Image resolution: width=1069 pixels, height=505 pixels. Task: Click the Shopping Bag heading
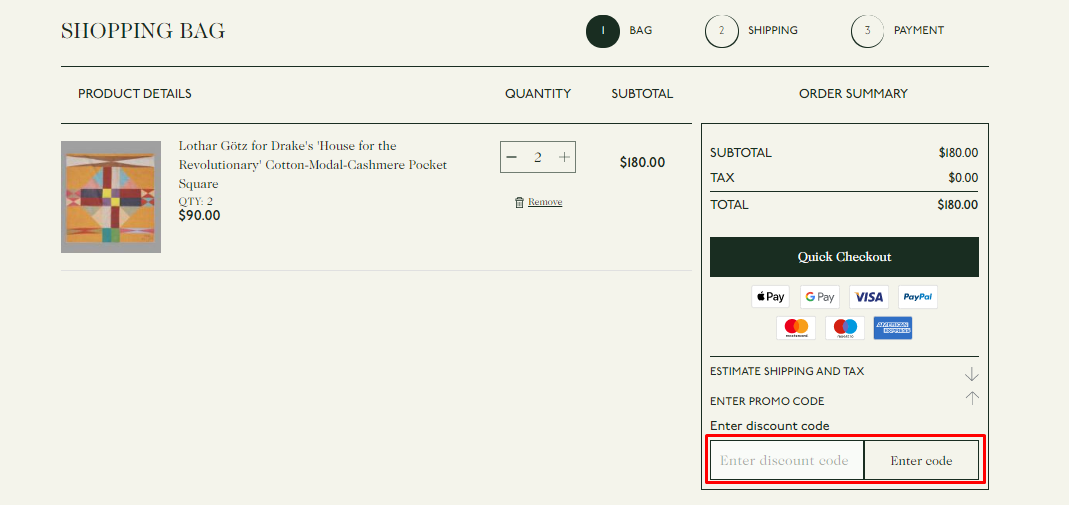[143, 31]
